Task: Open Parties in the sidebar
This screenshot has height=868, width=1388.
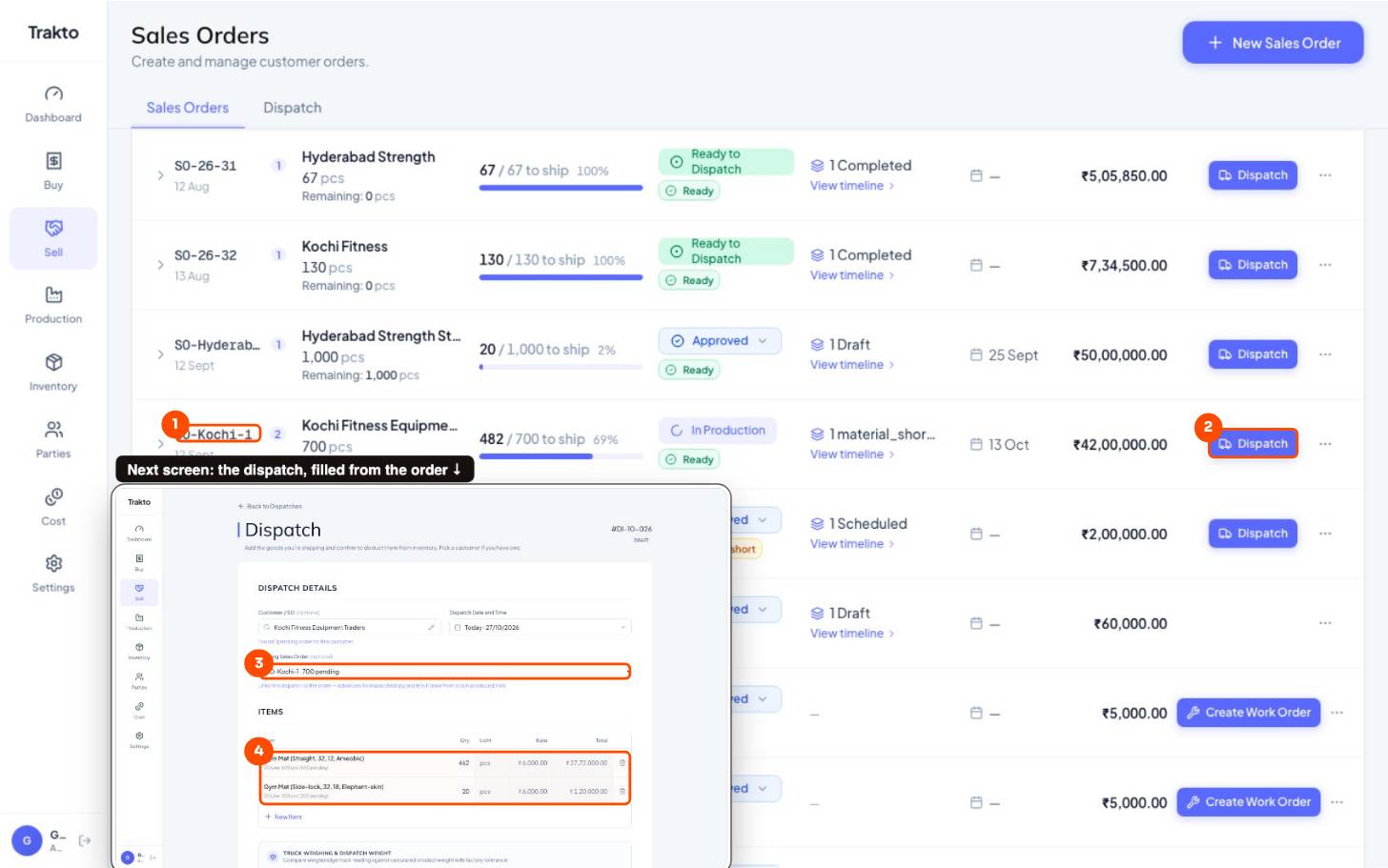Action: click(53, 439)
